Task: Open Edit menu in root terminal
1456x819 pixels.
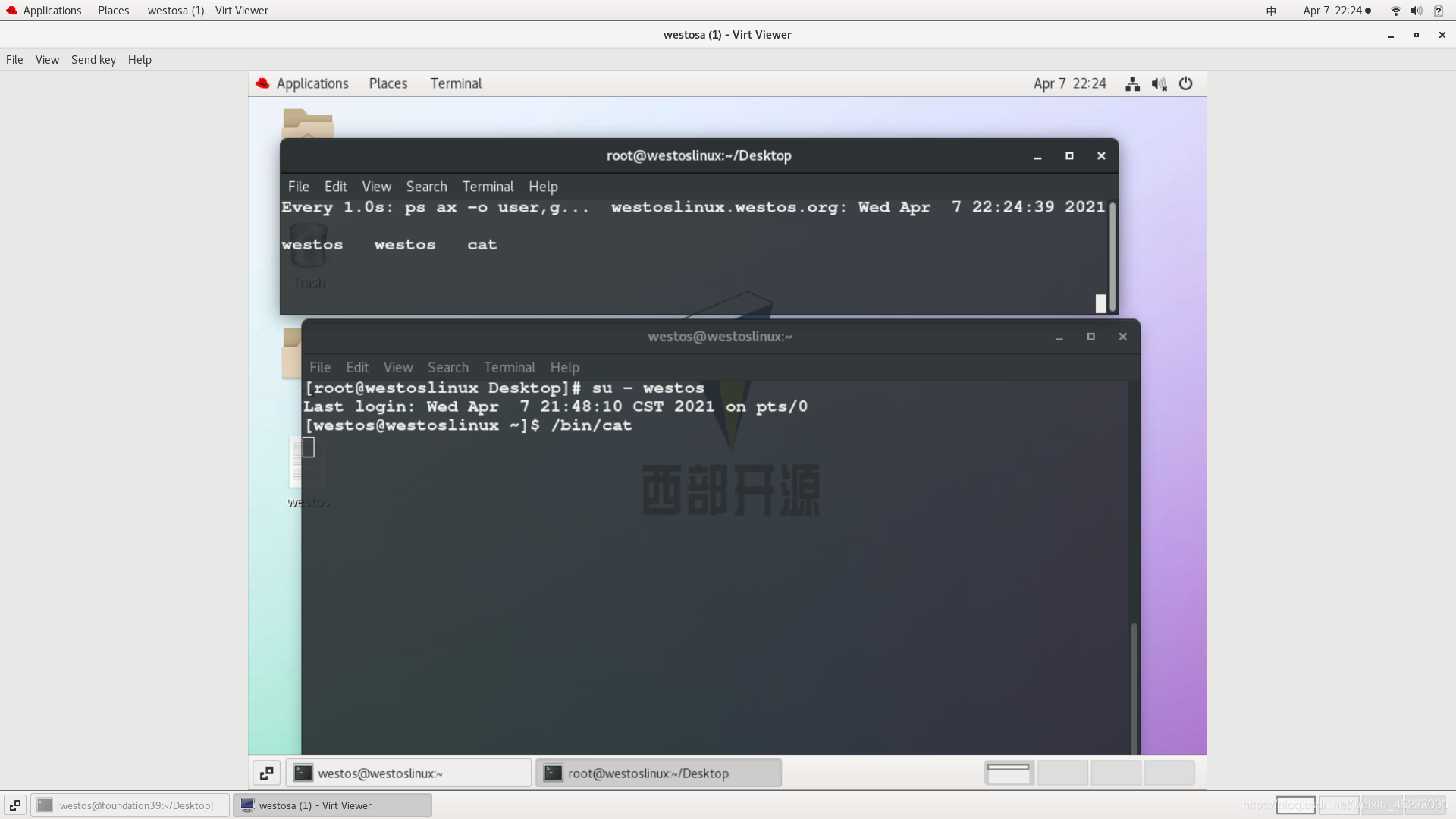Action: coord(335,187)
